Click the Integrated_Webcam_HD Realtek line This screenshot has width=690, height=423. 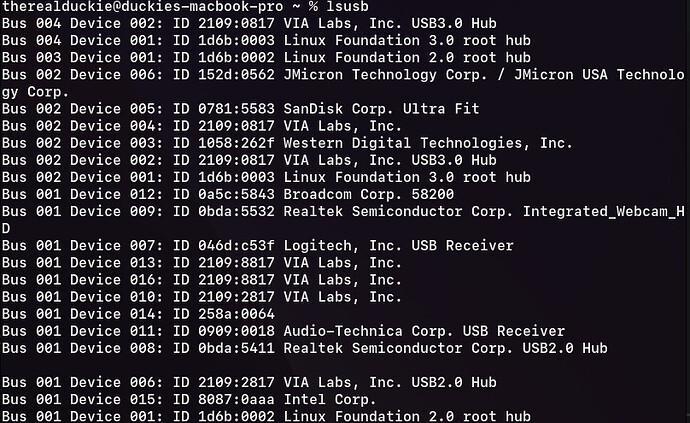[x=343, y=220]
